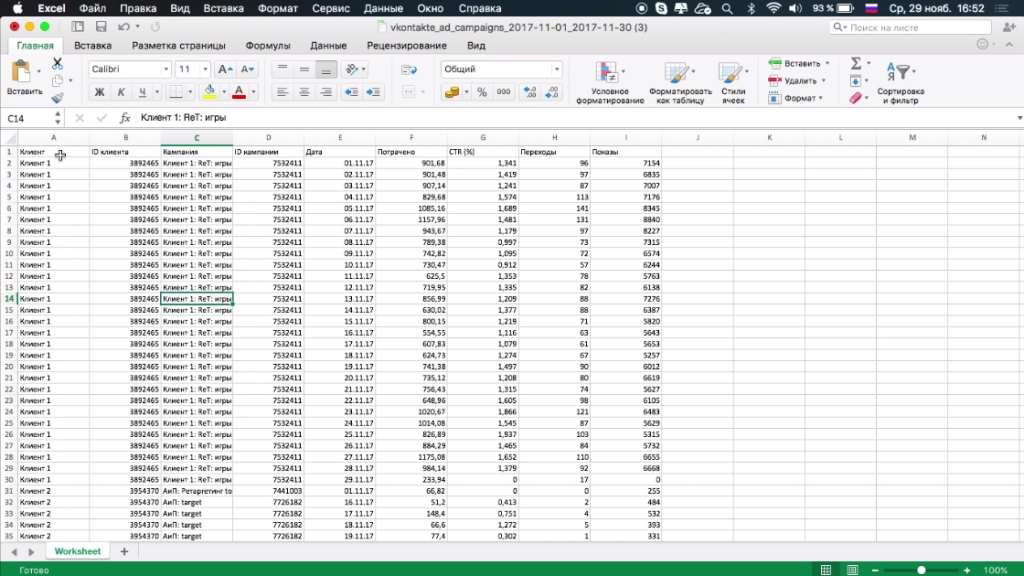The height and width of the screenshot is (576, 1024).
Task: Switch to Page Layout view icon
Action: (x=852, y=570)
